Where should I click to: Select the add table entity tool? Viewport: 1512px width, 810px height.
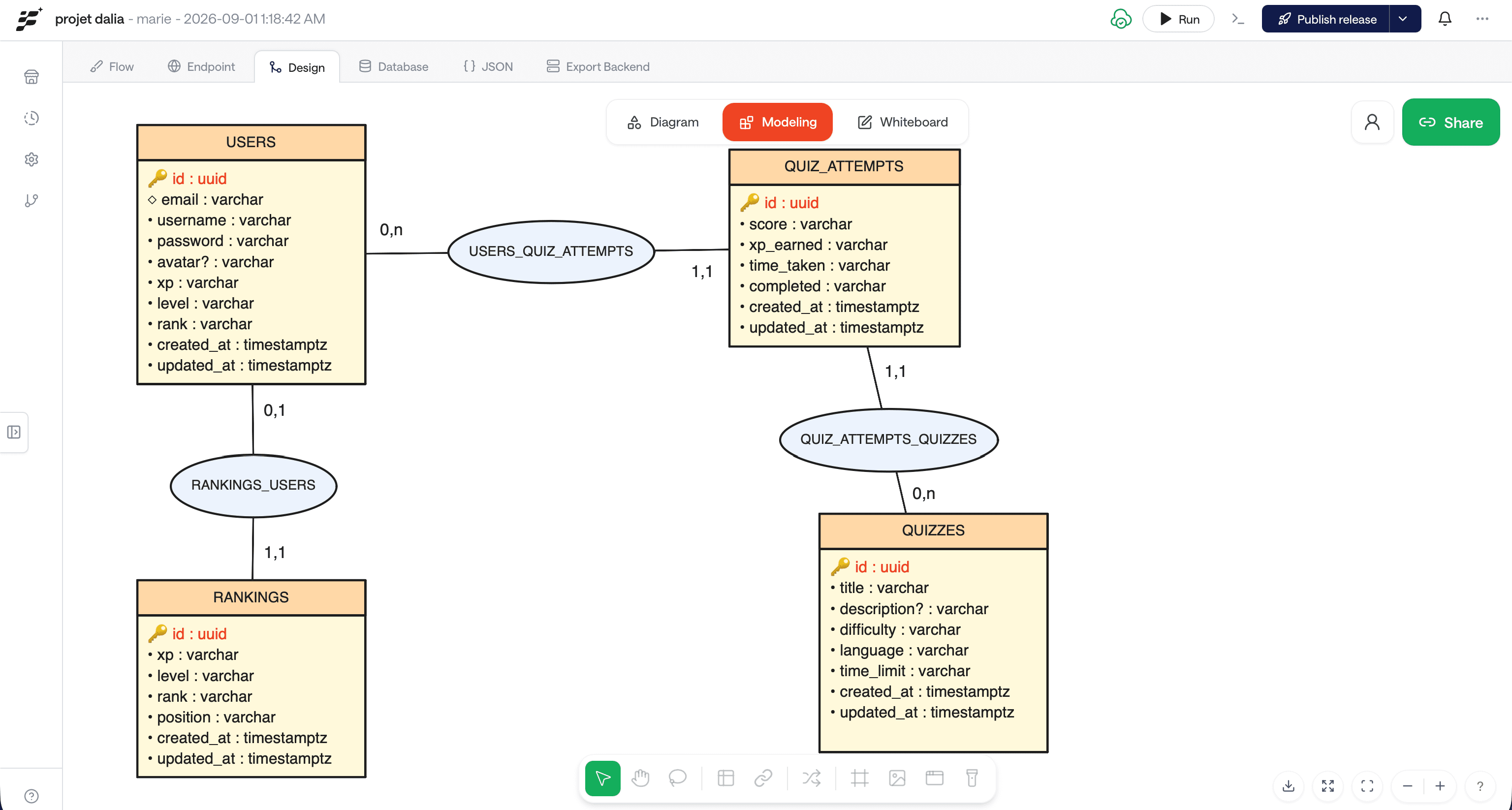coord(726,779)
